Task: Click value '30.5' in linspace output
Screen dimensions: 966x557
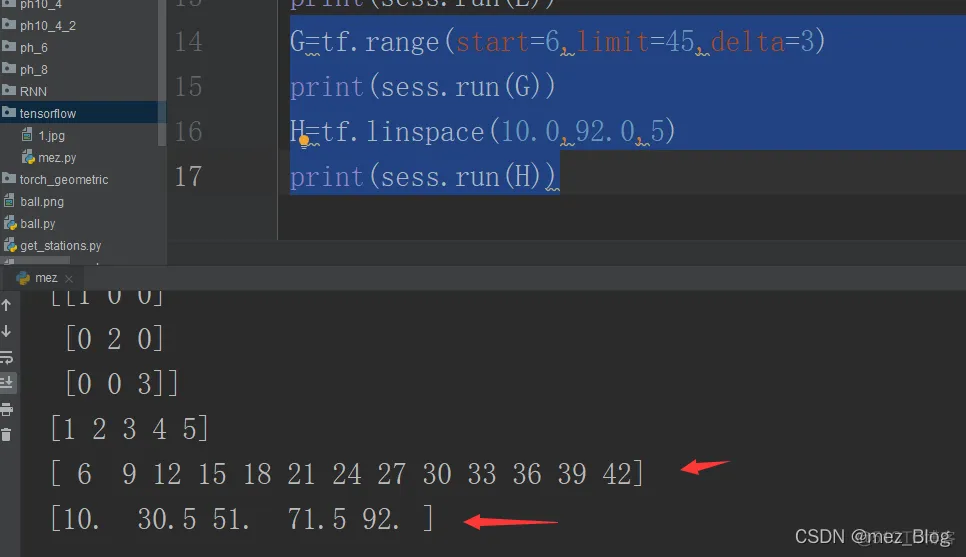Action: click(167, 519)
